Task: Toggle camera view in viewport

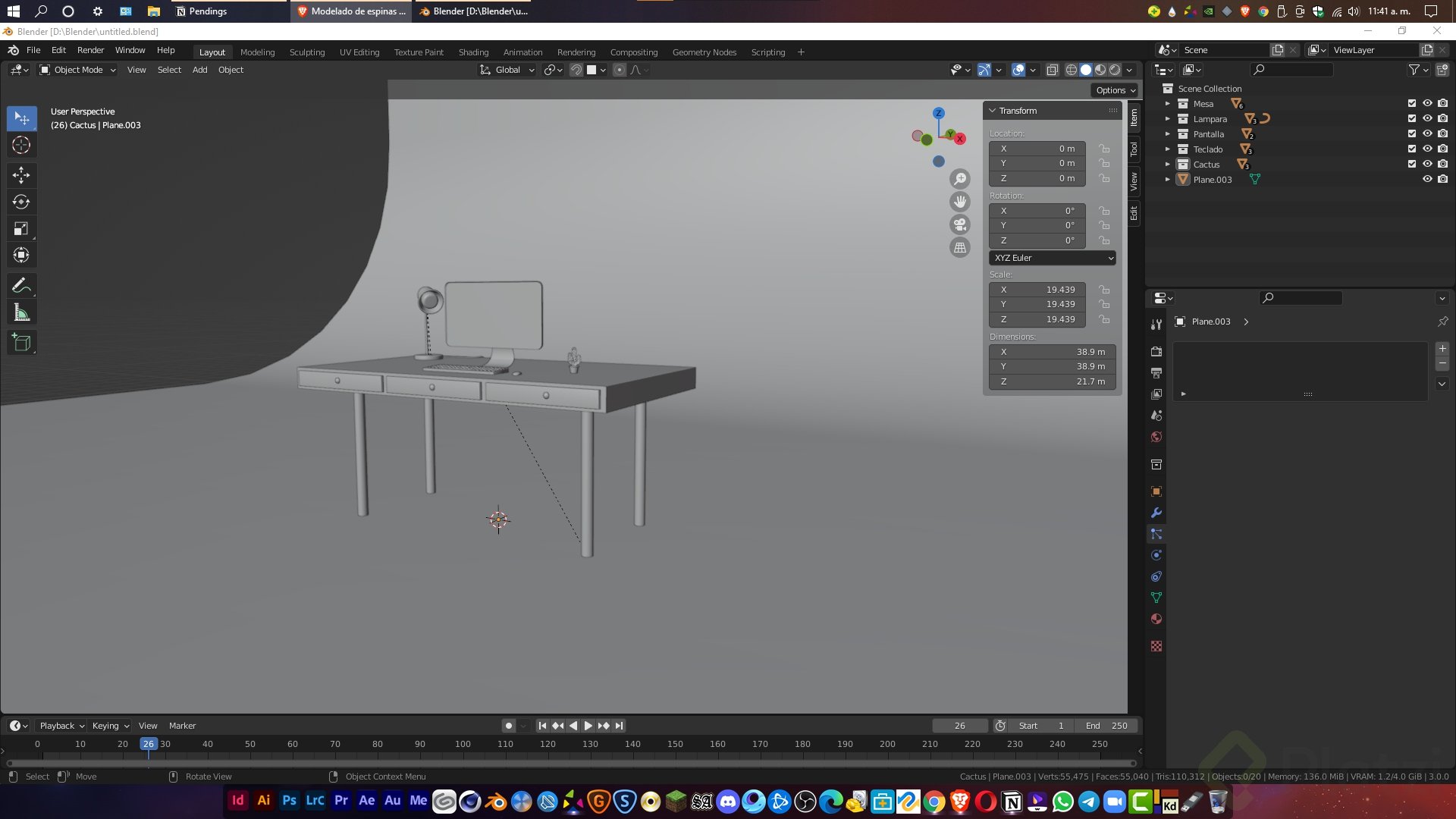Action: click(960, 224)
